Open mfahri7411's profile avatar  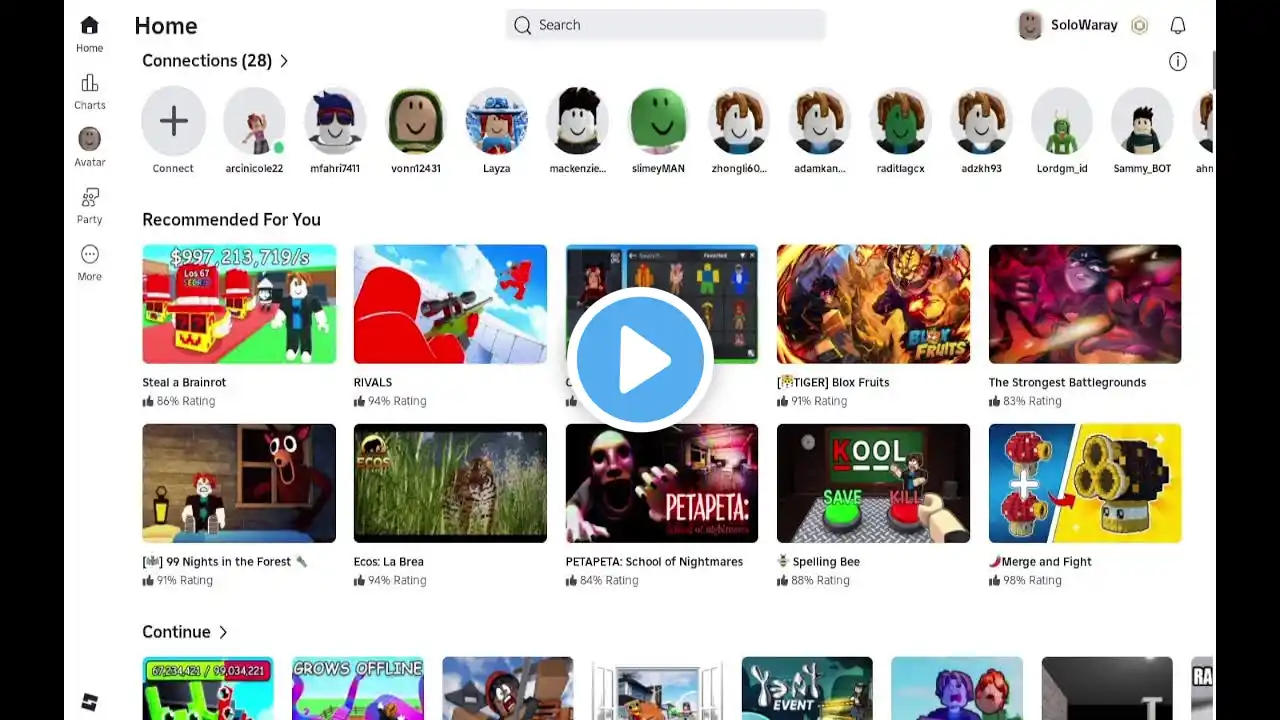(335, 121)
